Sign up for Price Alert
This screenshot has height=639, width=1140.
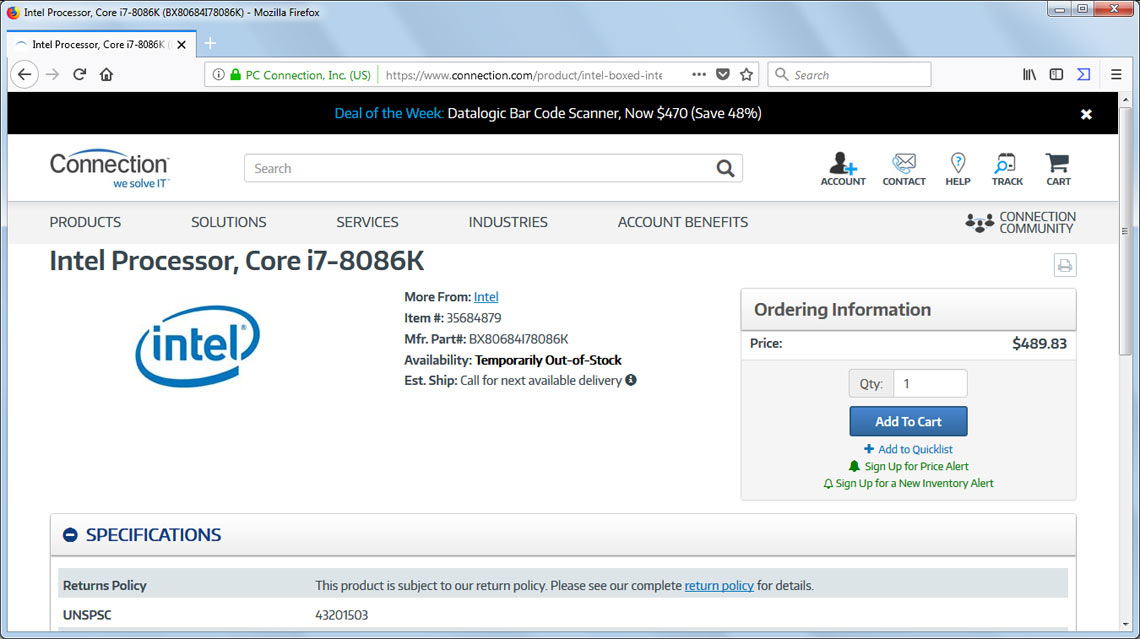pos(908,466)
